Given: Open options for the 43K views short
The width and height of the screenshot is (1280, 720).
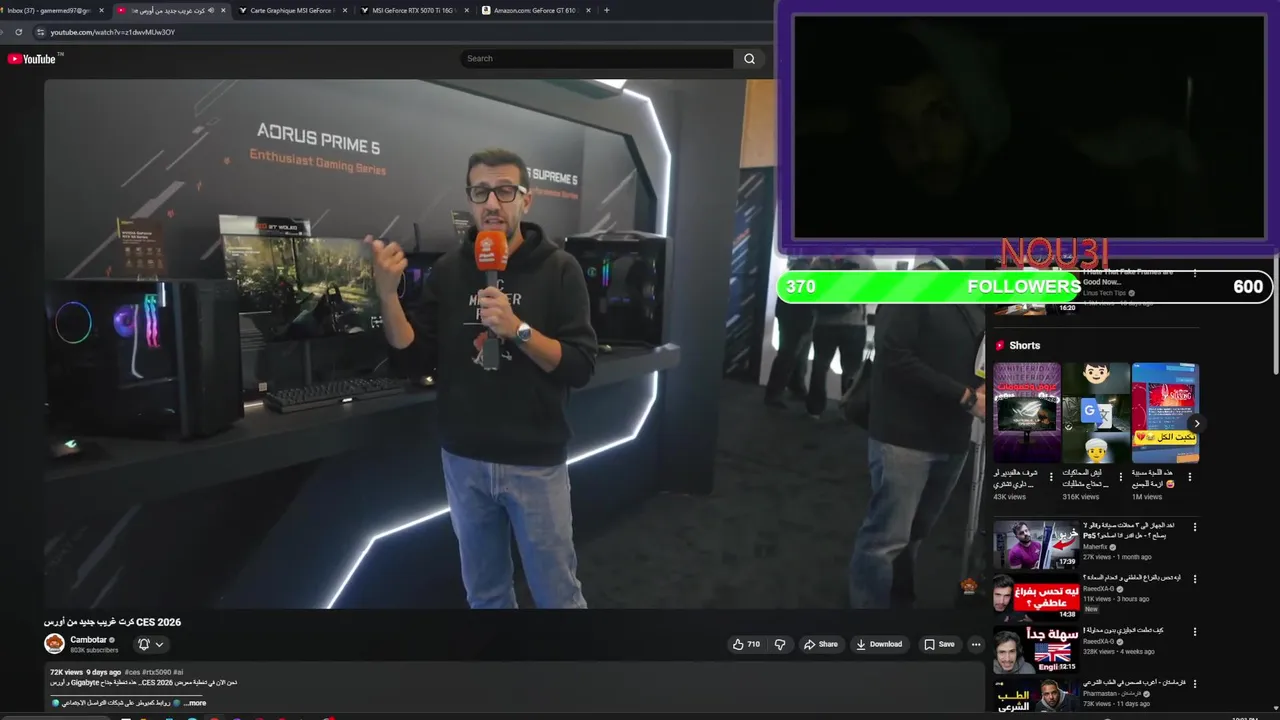Looking at the screenshot, I should tap(1051, 477).
